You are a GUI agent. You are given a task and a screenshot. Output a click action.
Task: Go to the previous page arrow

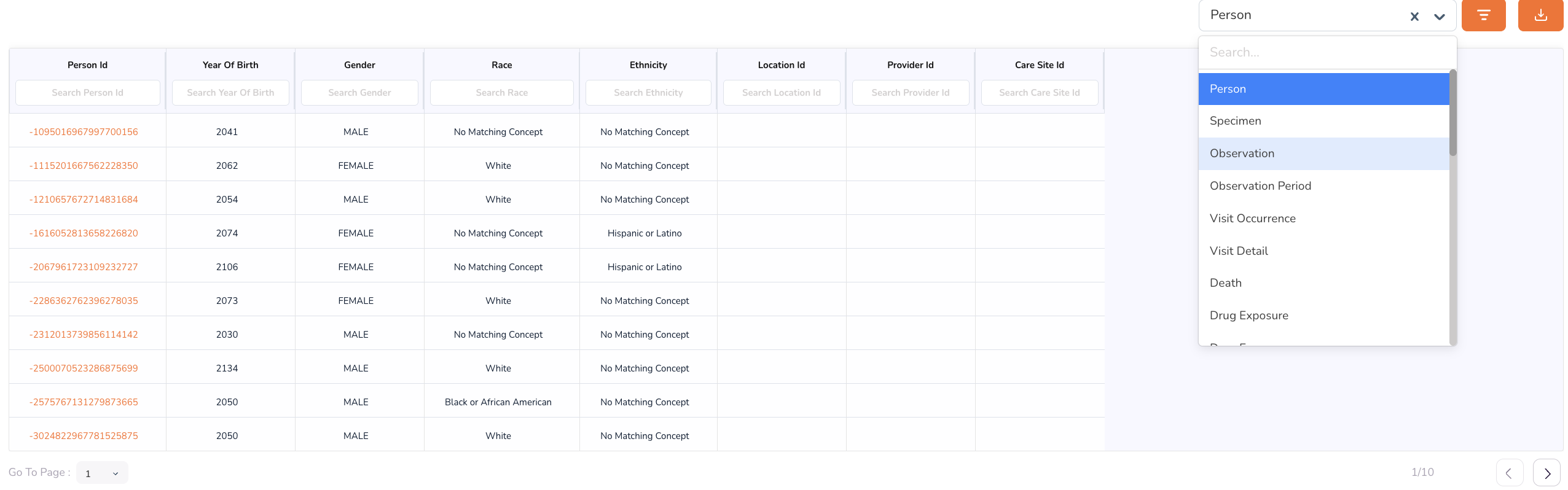click(x=1510, y=473)
